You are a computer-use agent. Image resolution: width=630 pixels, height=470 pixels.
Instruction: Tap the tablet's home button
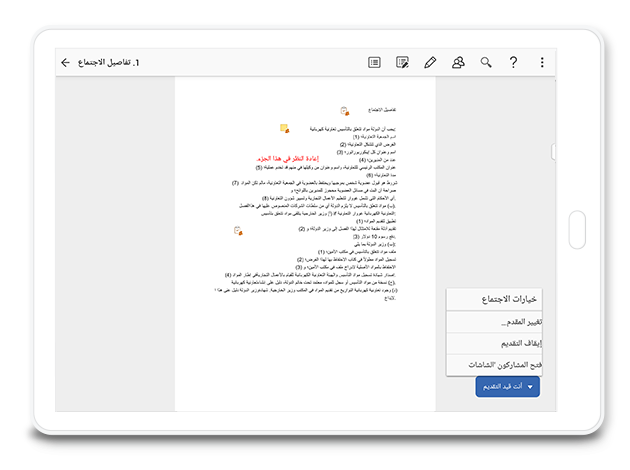coord(577,230)
